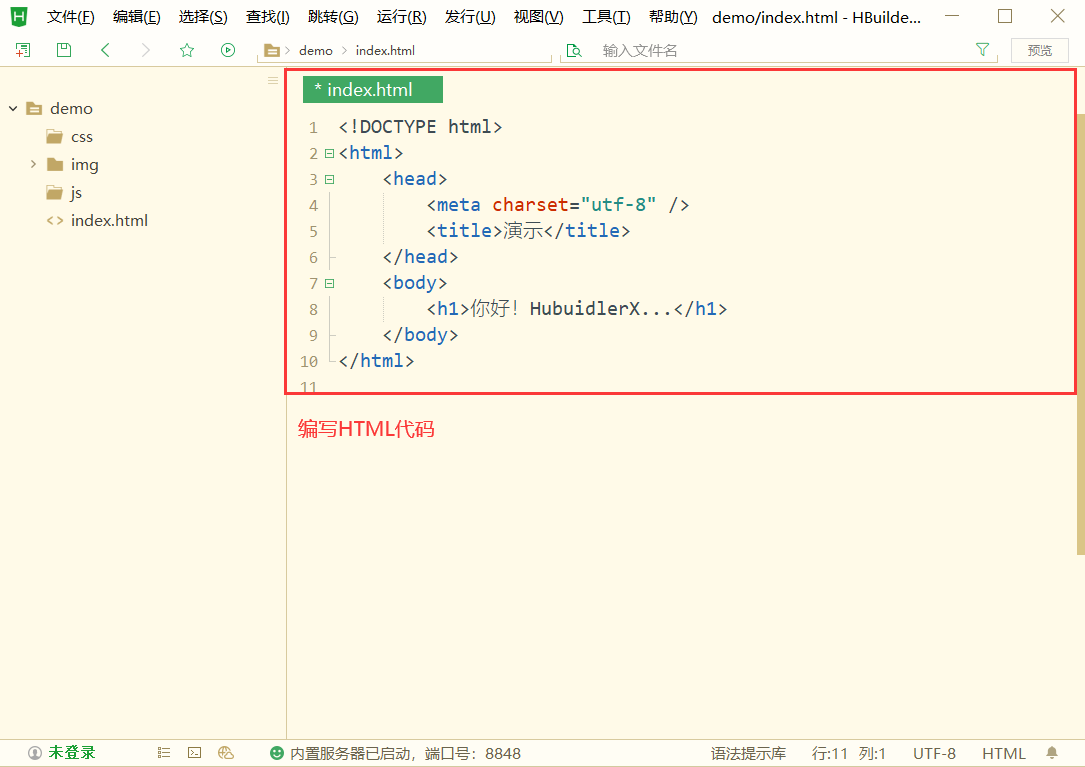Run the project with the play icon

(227, 50)
